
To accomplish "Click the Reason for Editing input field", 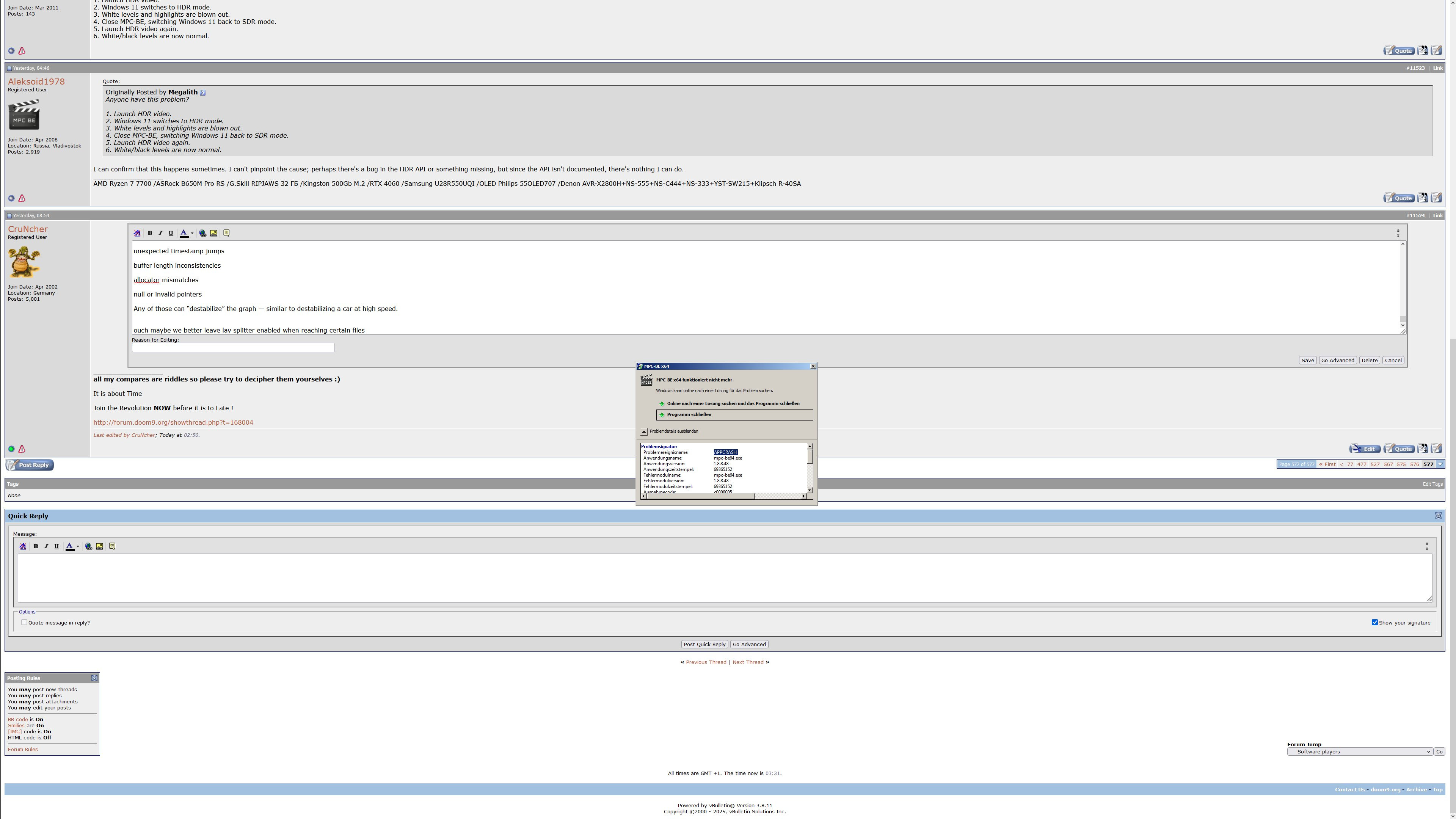I will tap(233, 348).
